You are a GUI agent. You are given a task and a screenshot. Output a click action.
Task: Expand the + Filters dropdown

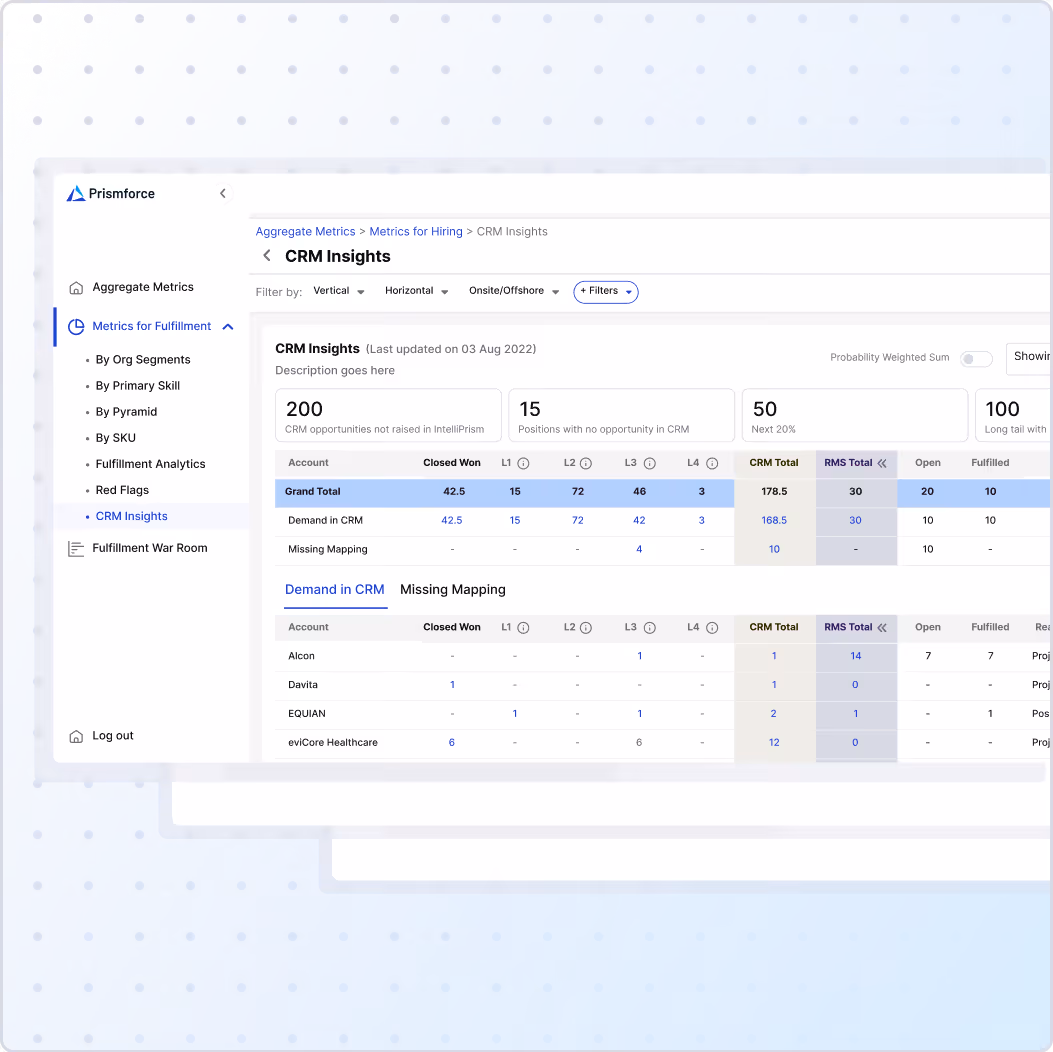tap(605, 291)
